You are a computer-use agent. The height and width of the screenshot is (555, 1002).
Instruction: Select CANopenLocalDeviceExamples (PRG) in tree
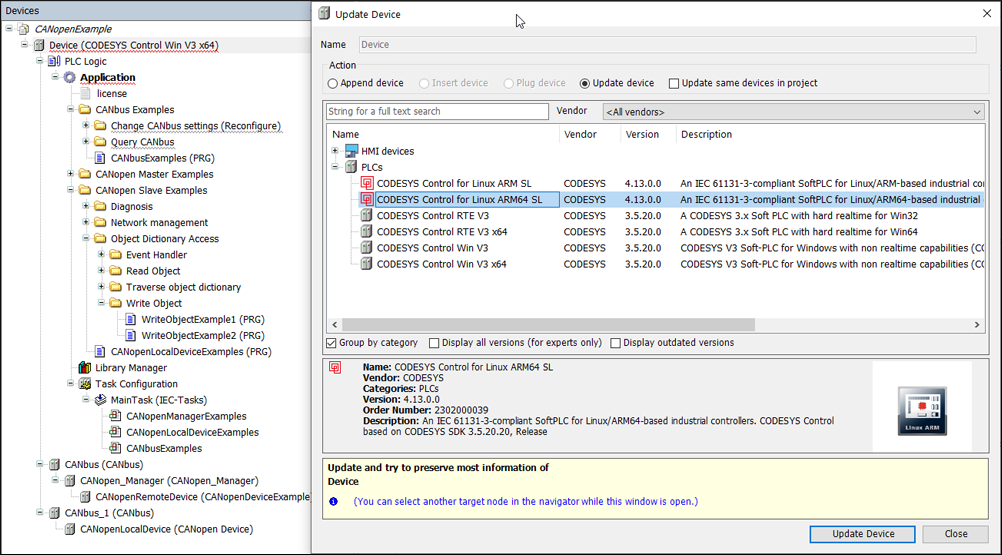[191, 352]
